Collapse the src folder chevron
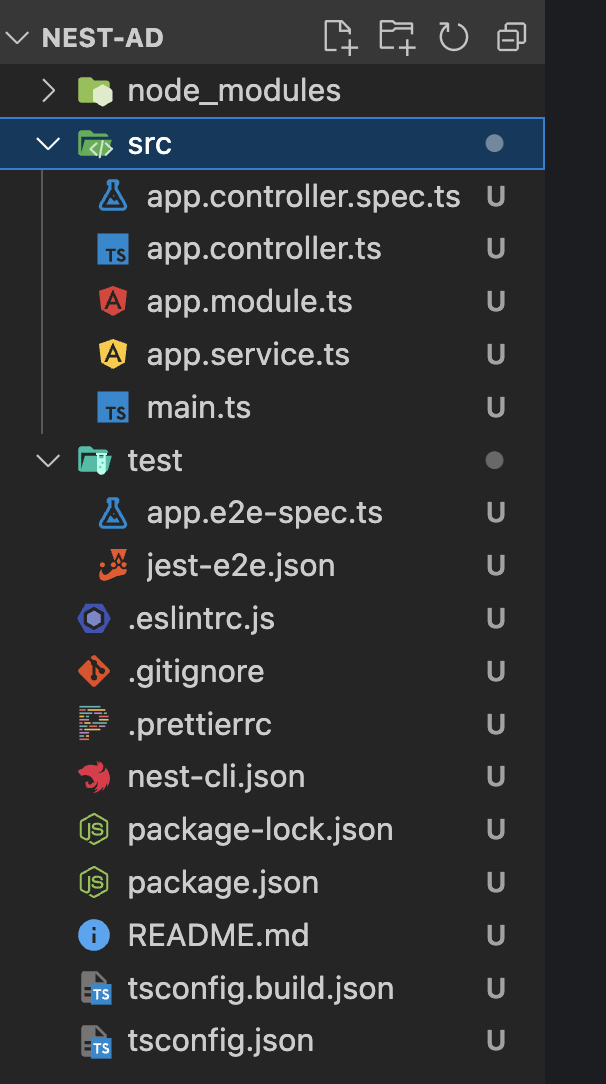Image resolution: width=606 pixels, height=1084 pixels. point(48,144)
